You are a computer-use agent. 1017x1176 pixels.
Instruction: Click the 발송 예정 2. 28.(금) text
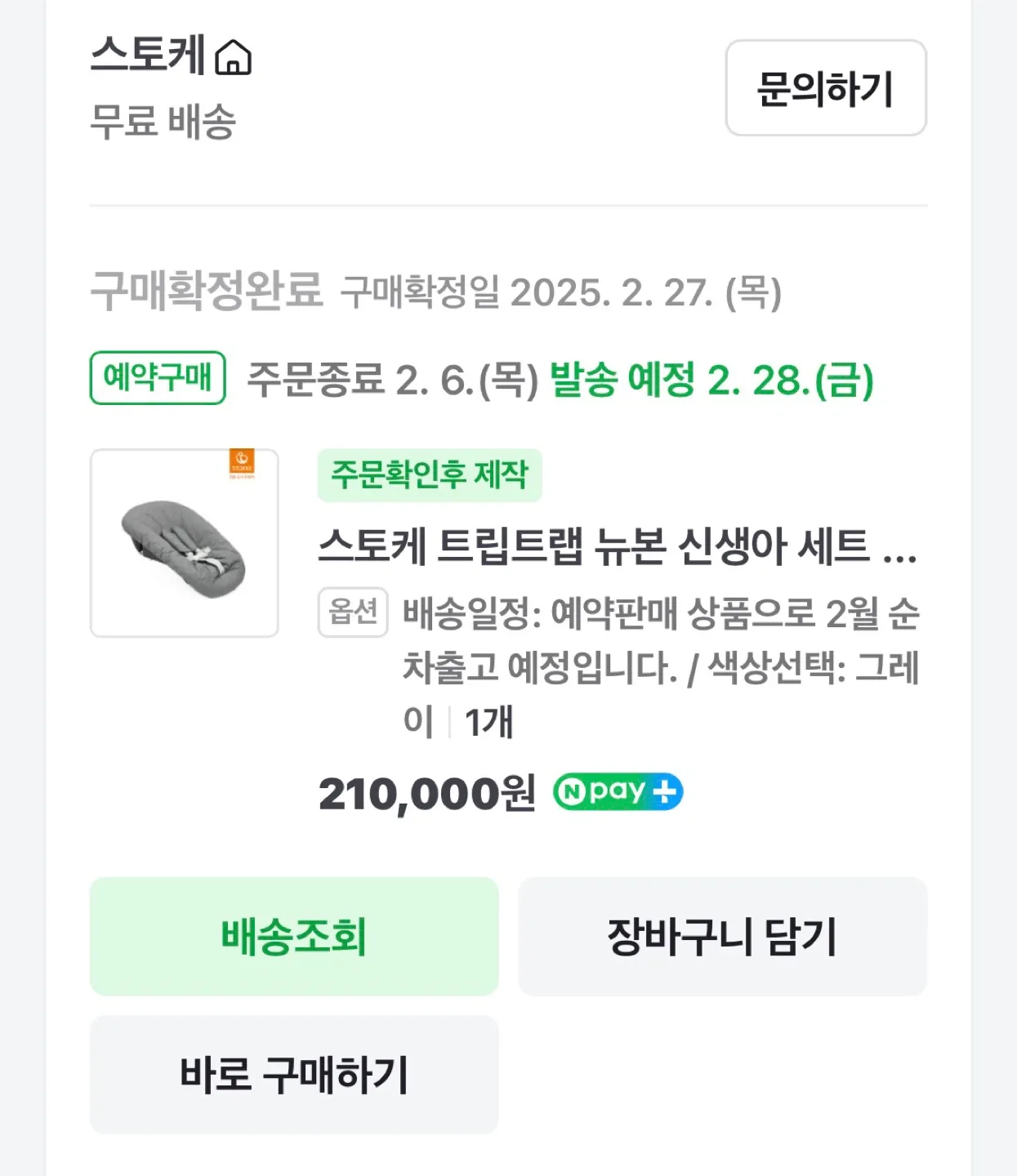click(x=711, y=380)
